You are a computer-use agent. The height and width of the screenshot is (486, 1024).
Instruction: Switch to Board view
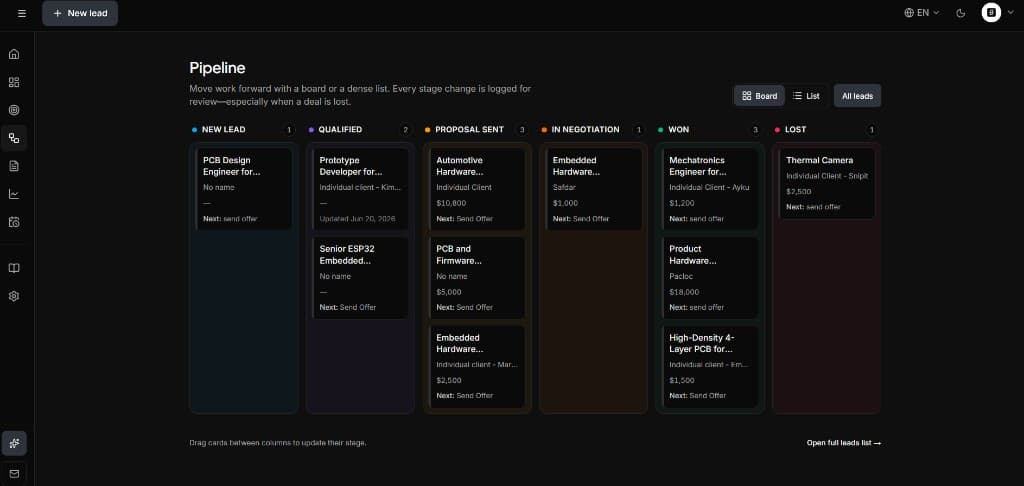760,96
